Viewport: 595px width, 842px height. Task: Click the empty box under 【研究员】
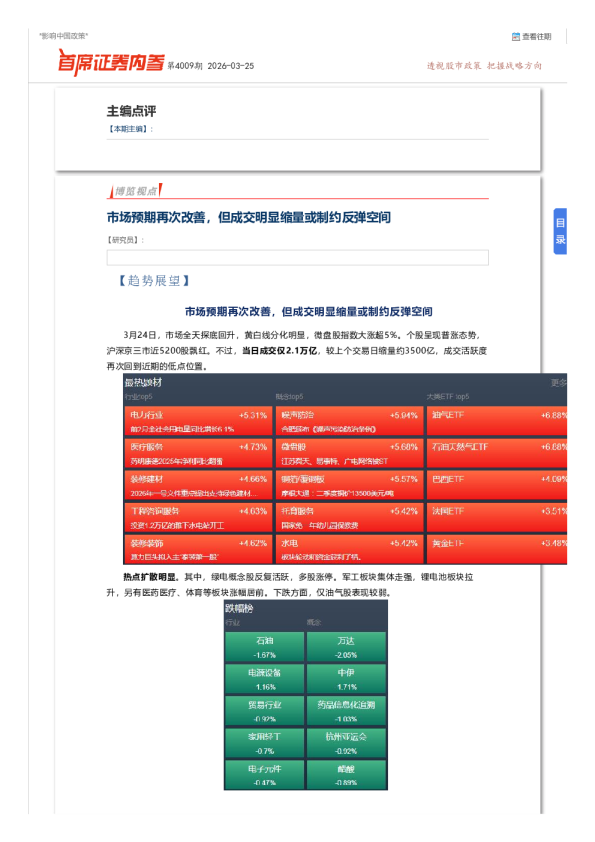(x=298, y=257)
